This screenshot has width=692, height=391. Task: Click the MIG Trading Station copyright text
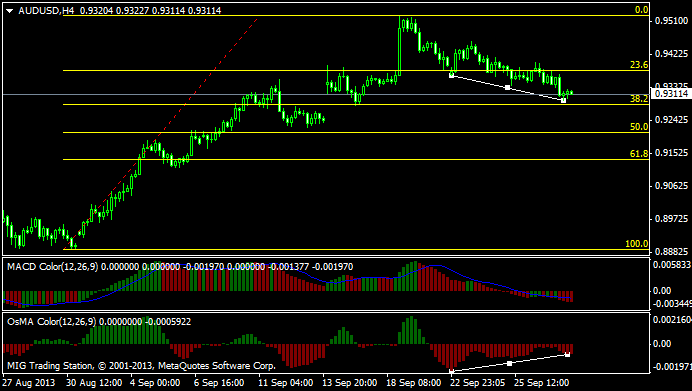click(x=141, y=366)
